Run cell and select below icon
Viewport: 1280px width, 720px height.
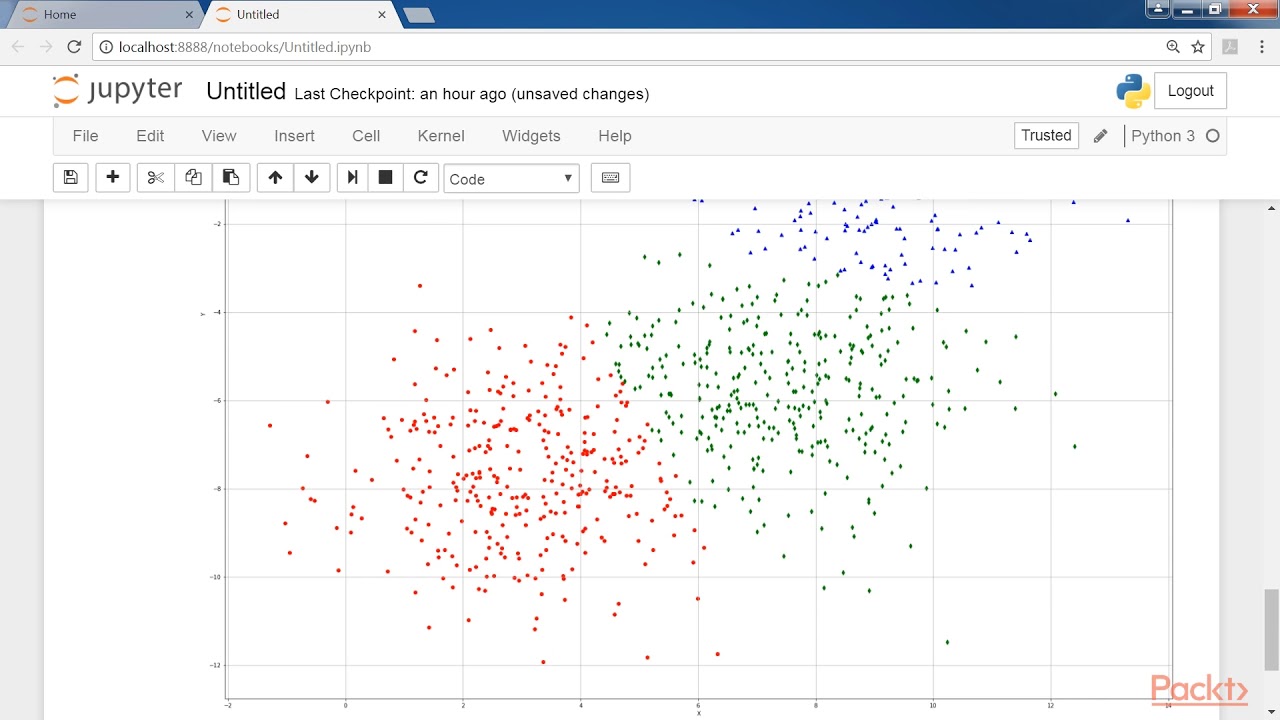point(352,177)
